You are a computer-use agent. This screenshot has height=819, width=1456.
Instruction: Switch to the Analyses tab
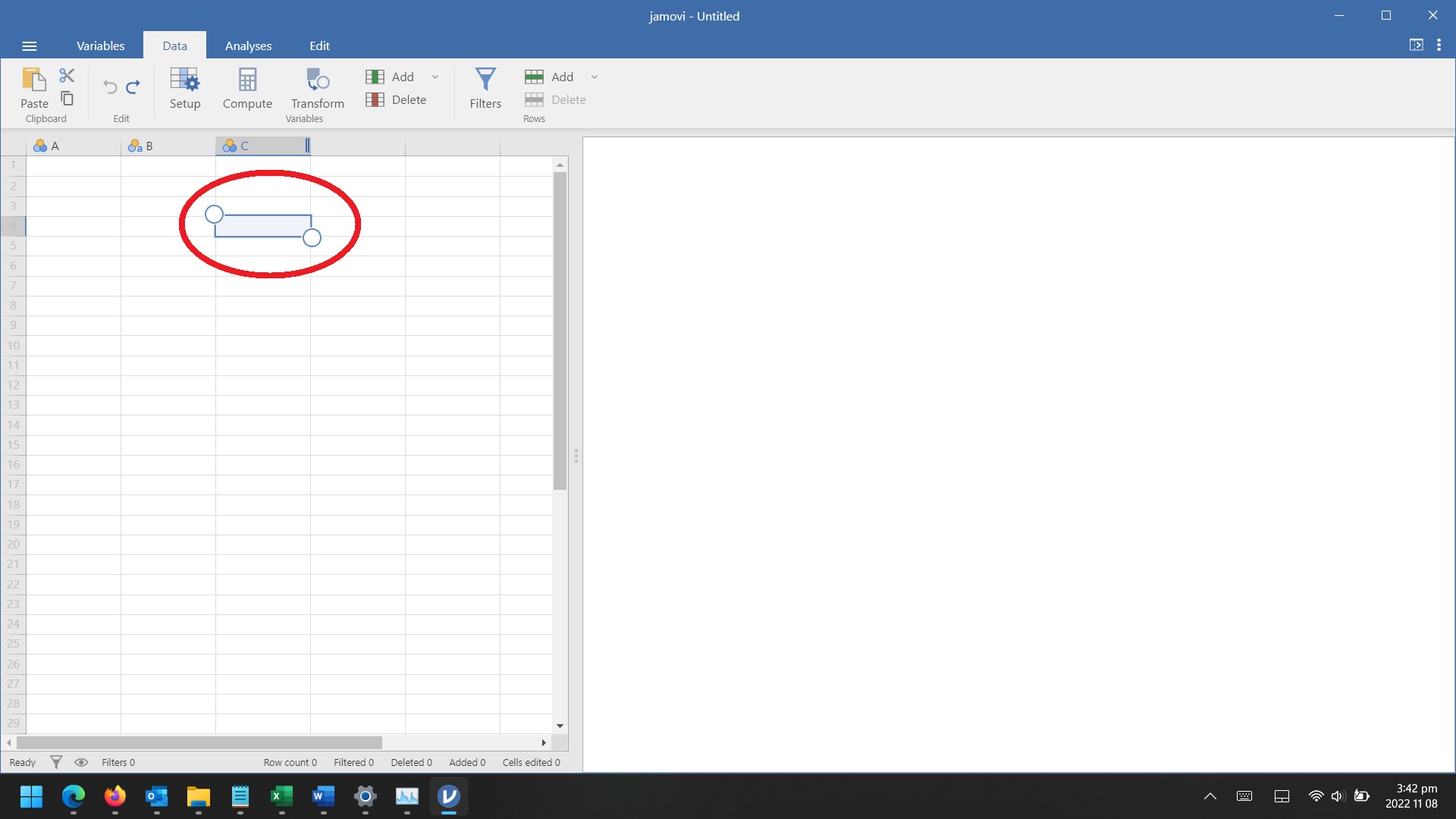248,46
